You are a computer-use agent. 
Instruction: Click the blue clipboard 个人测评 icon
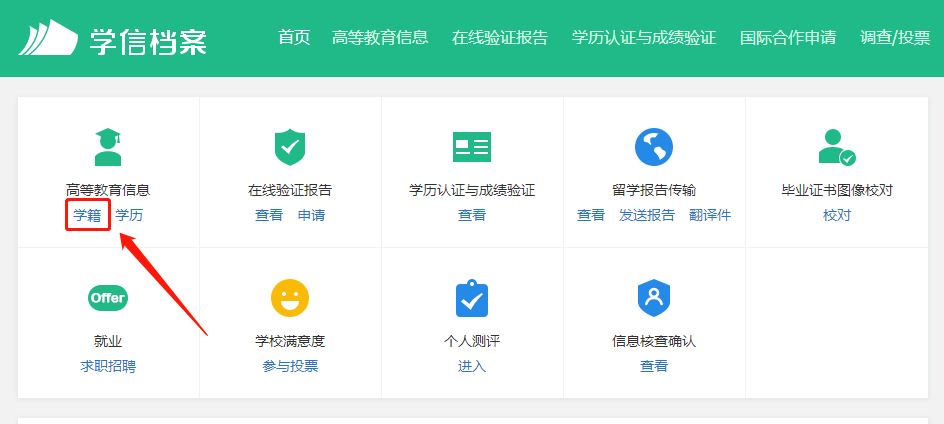pyautogui.click(x=472, y=298)
